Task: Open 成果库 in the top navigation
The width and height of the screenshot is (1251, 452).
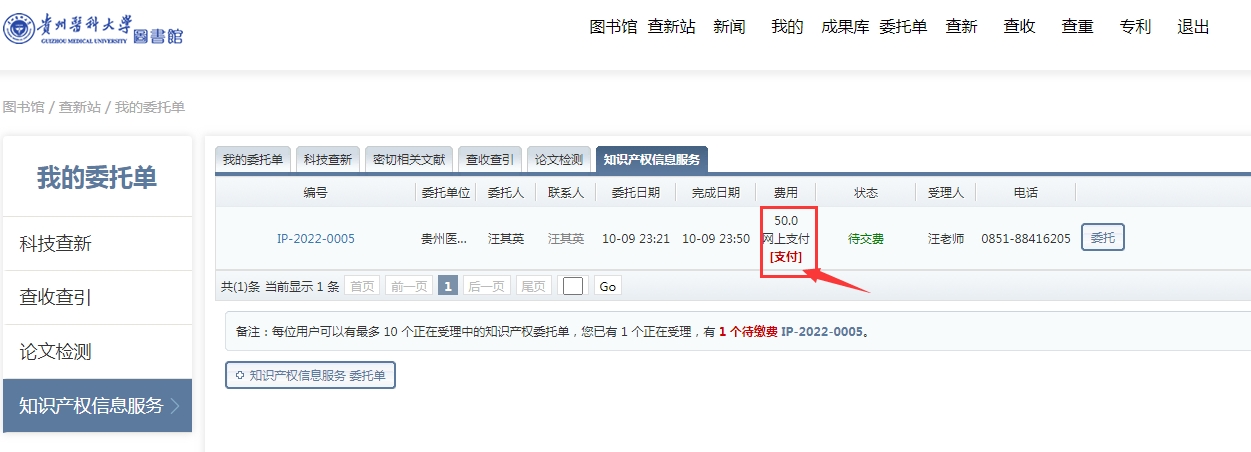Action: pyautogui.click(x=845, y=27)
